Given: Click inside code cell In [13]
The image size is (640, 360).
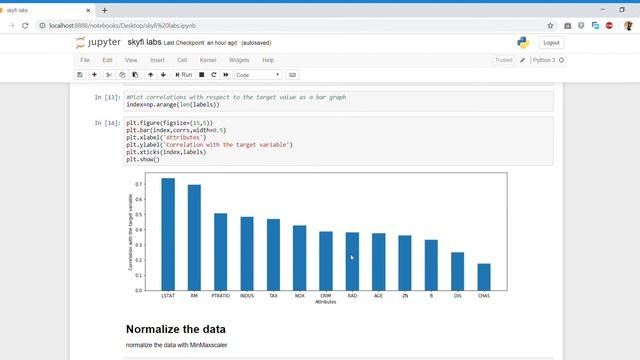Looking at the screenshot, I should pyautogui.click(x=338, y=101).
